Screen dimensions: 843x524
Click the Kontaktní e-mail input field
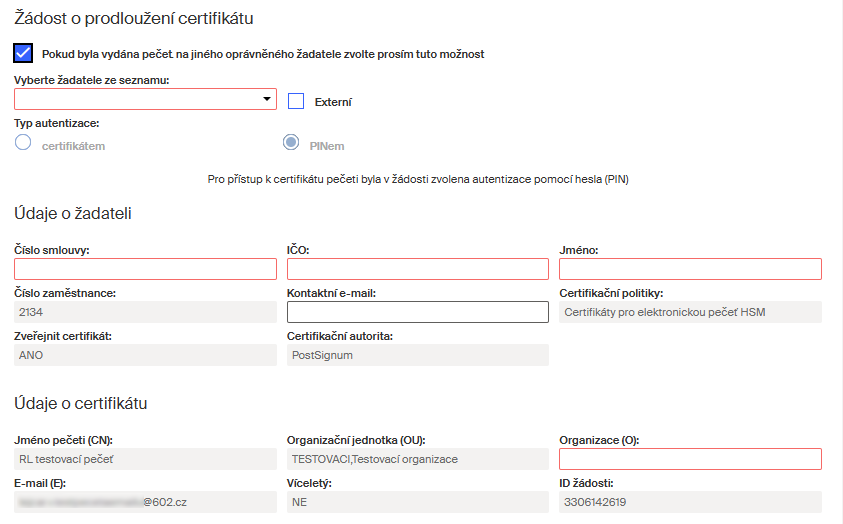point(417,312)
